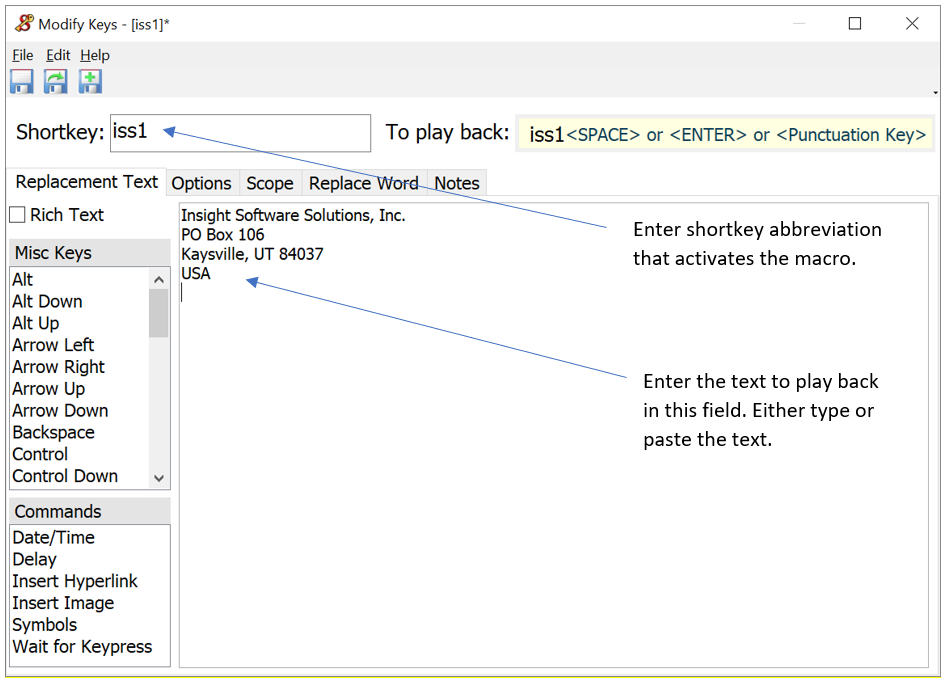Select Backspace in Misc Keys list
Screen dimensions: 946x682
point(53,432)
